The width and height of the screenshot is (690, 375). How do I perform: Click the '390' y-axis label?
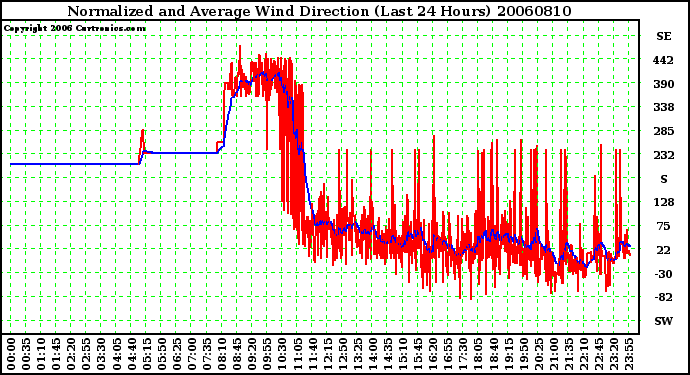pyautogui.click(x=663, y=84)
